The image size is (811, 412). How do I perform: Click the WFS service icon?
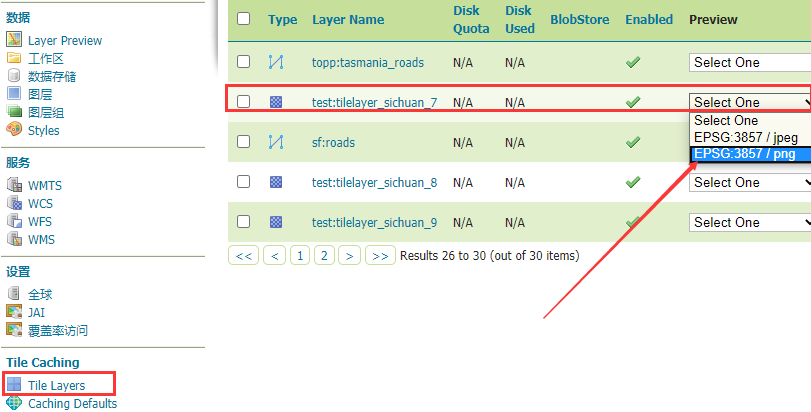pos(14,221)
